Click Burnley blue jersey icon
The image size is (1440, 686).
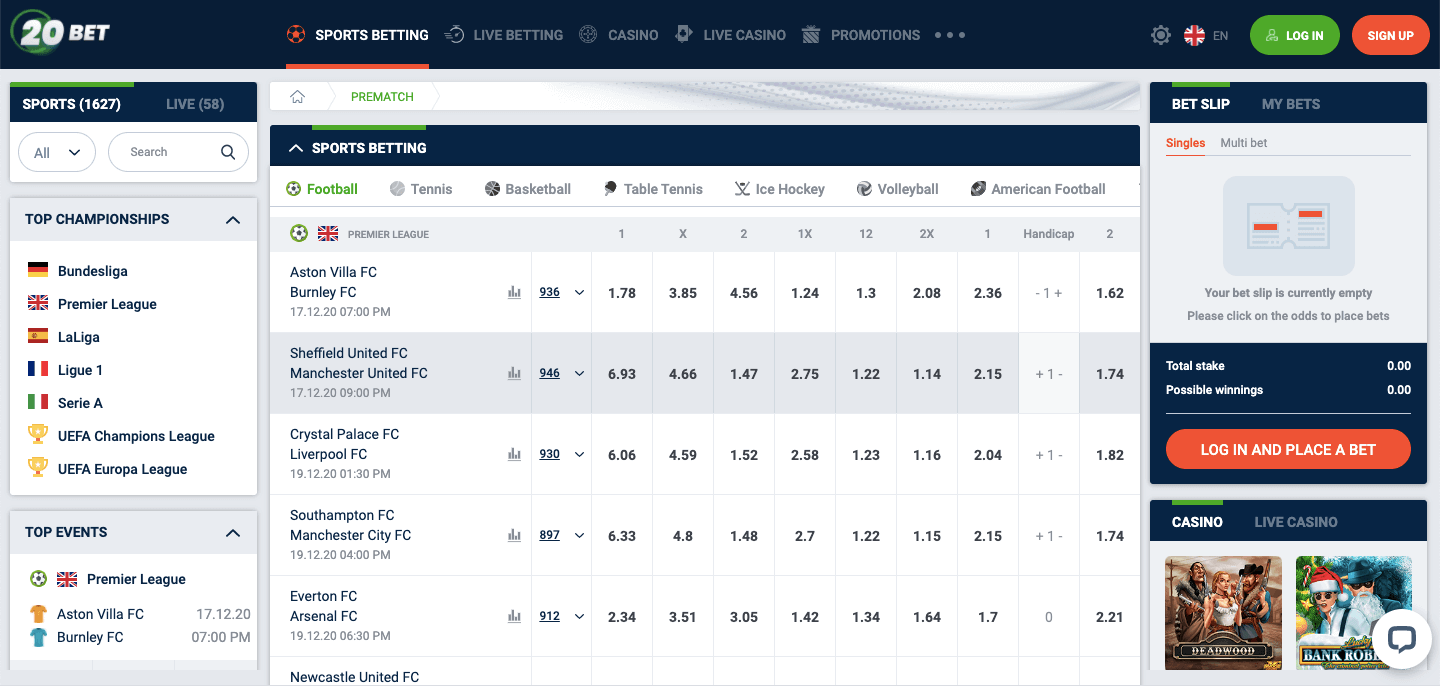tap(38, 637)
